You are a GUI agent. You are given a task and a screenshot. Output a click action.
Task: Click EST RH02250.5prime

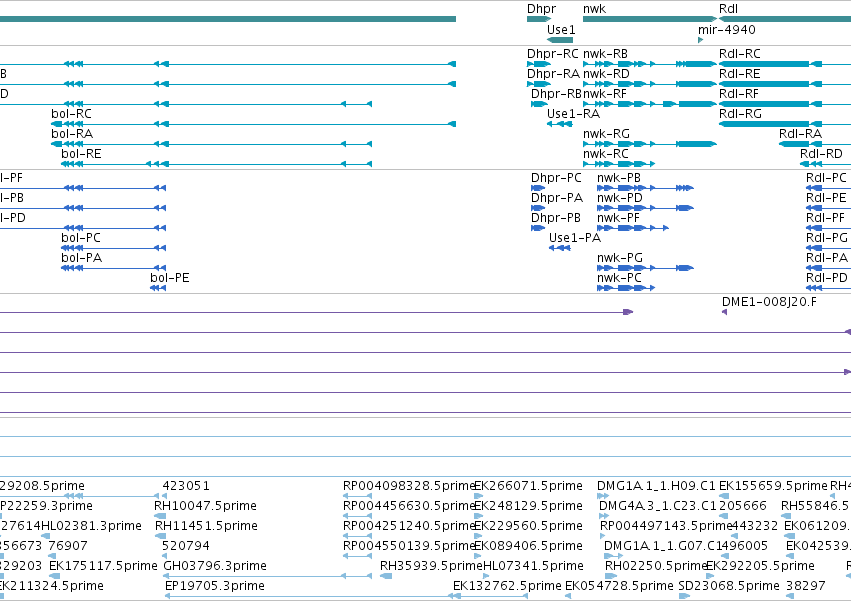(x=657, y=566)
